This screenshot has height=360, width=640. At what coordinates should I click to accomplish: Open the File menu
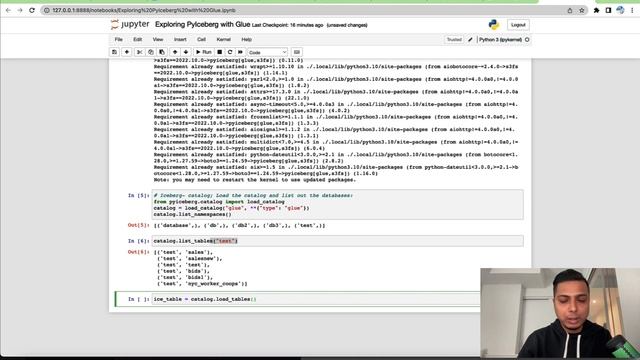tap(118, 40)
